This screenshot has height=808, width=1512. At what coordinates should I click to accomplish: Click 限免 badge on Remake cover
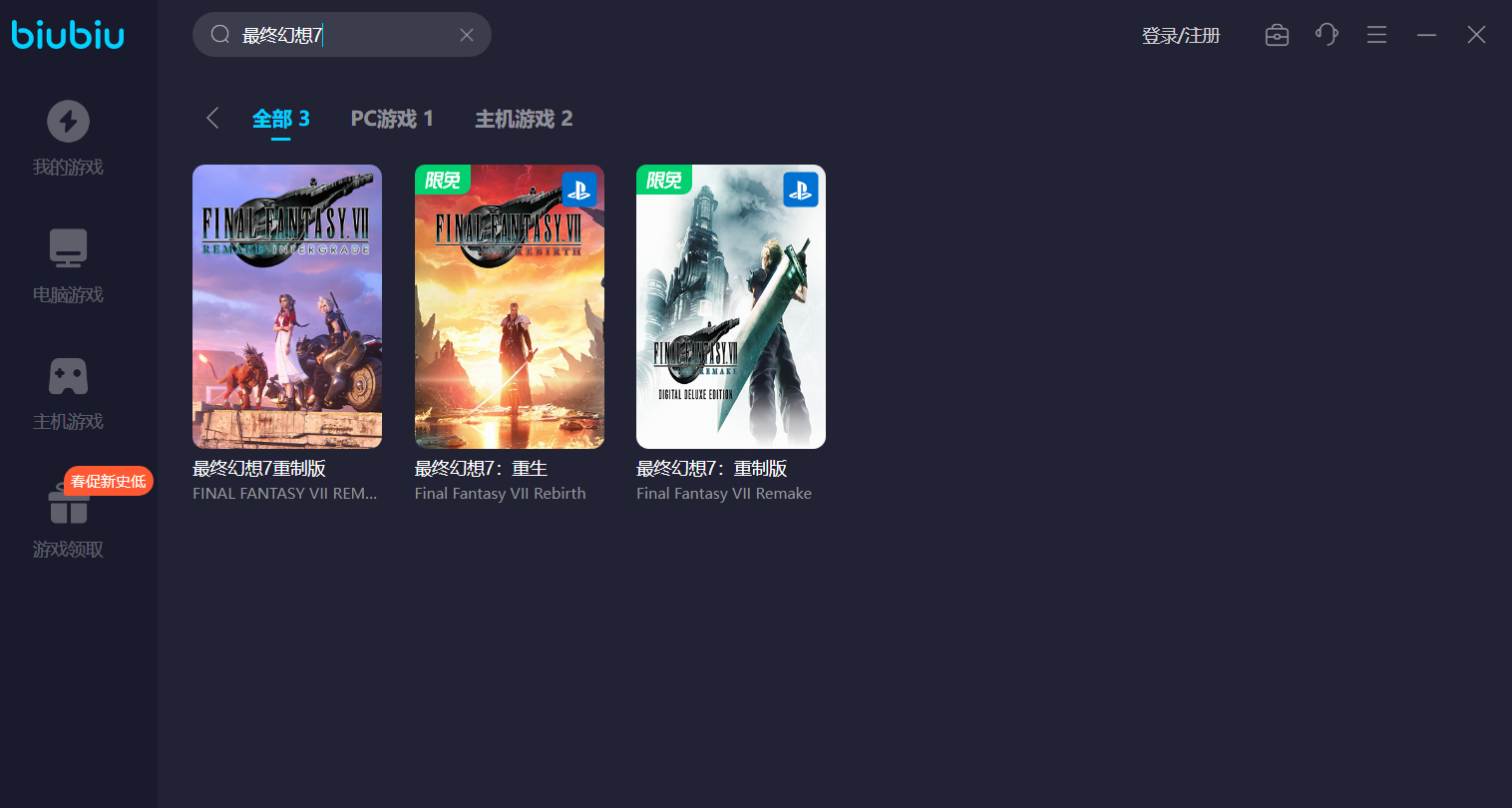click(663, 180)
